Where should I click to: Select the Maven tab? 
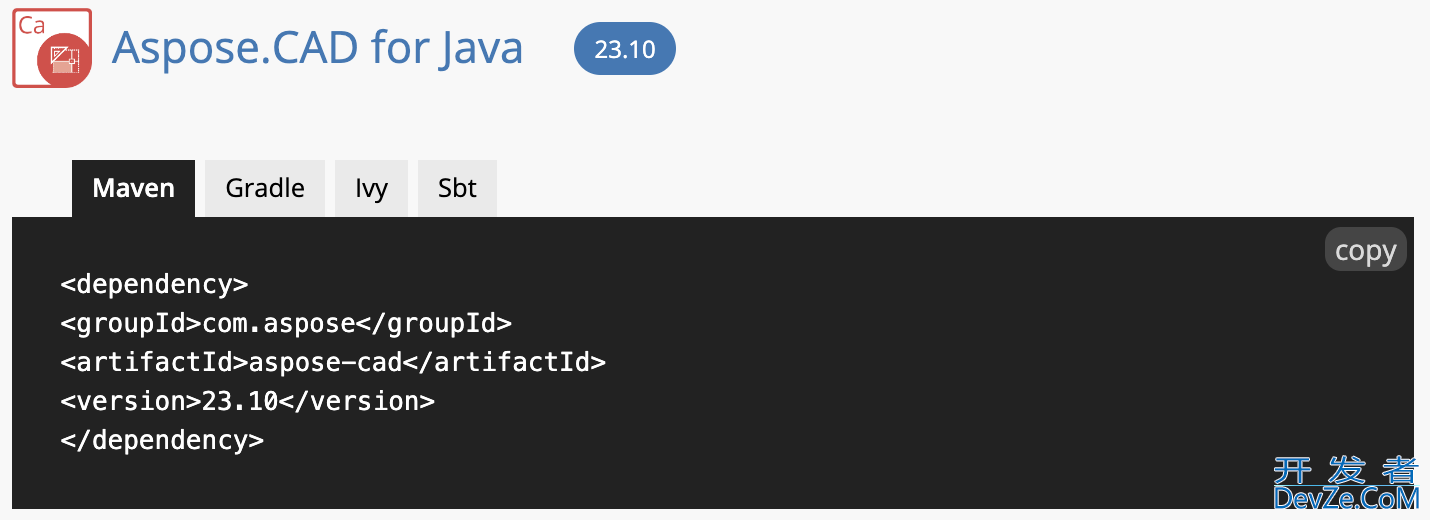click(133, 188)
